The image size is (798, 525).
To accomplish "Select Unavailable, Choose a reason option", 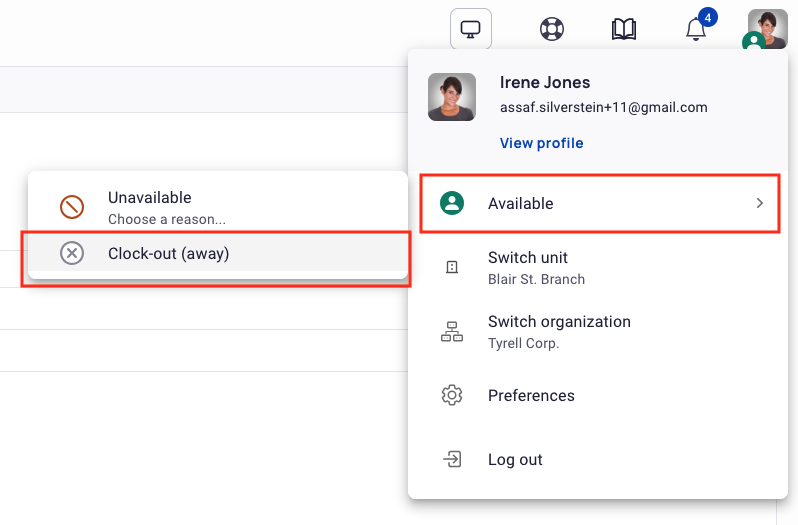I will [218, 208].
